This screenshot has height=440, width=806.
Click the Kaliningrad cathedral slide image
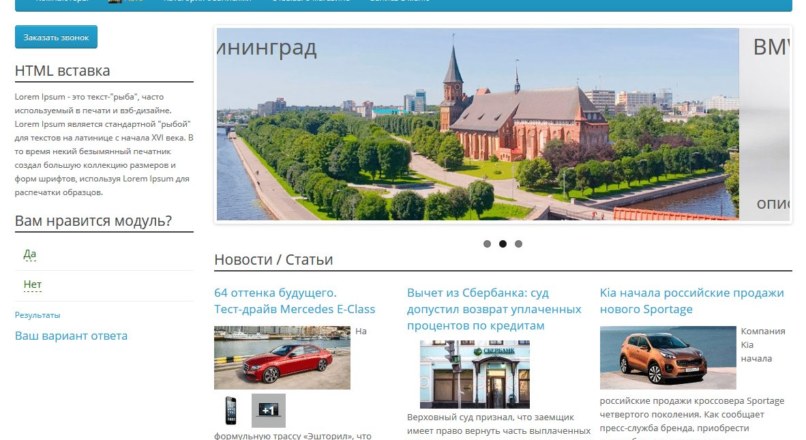(478, 124)
